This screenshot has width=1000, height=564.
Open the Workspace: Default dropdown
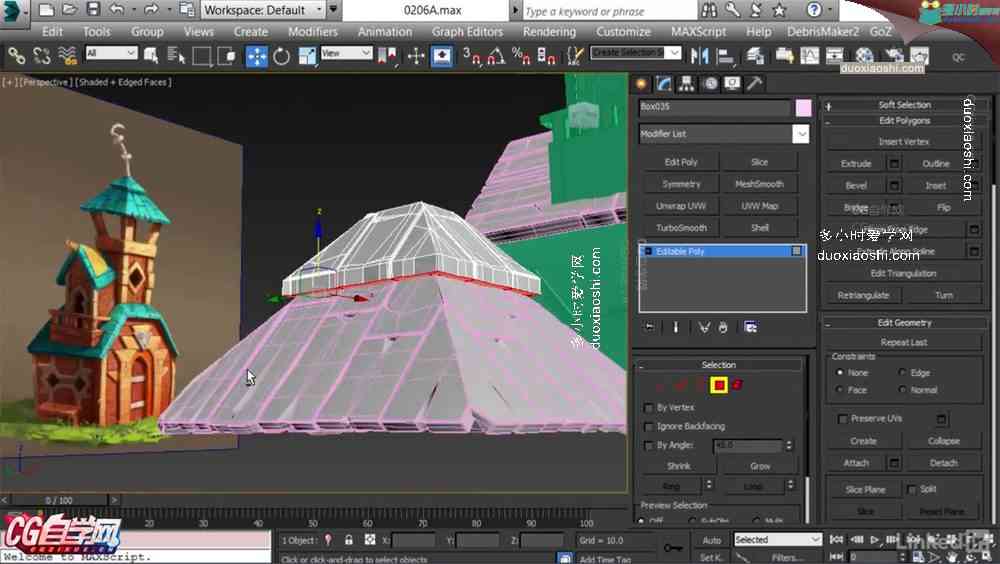point(264,10)
